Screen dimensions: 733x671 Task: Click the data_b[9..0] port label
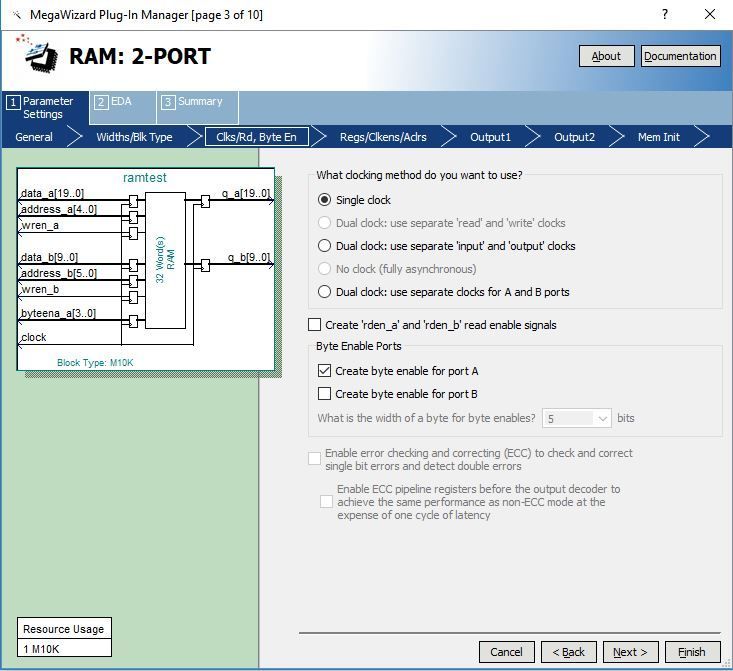pos(50,257)
